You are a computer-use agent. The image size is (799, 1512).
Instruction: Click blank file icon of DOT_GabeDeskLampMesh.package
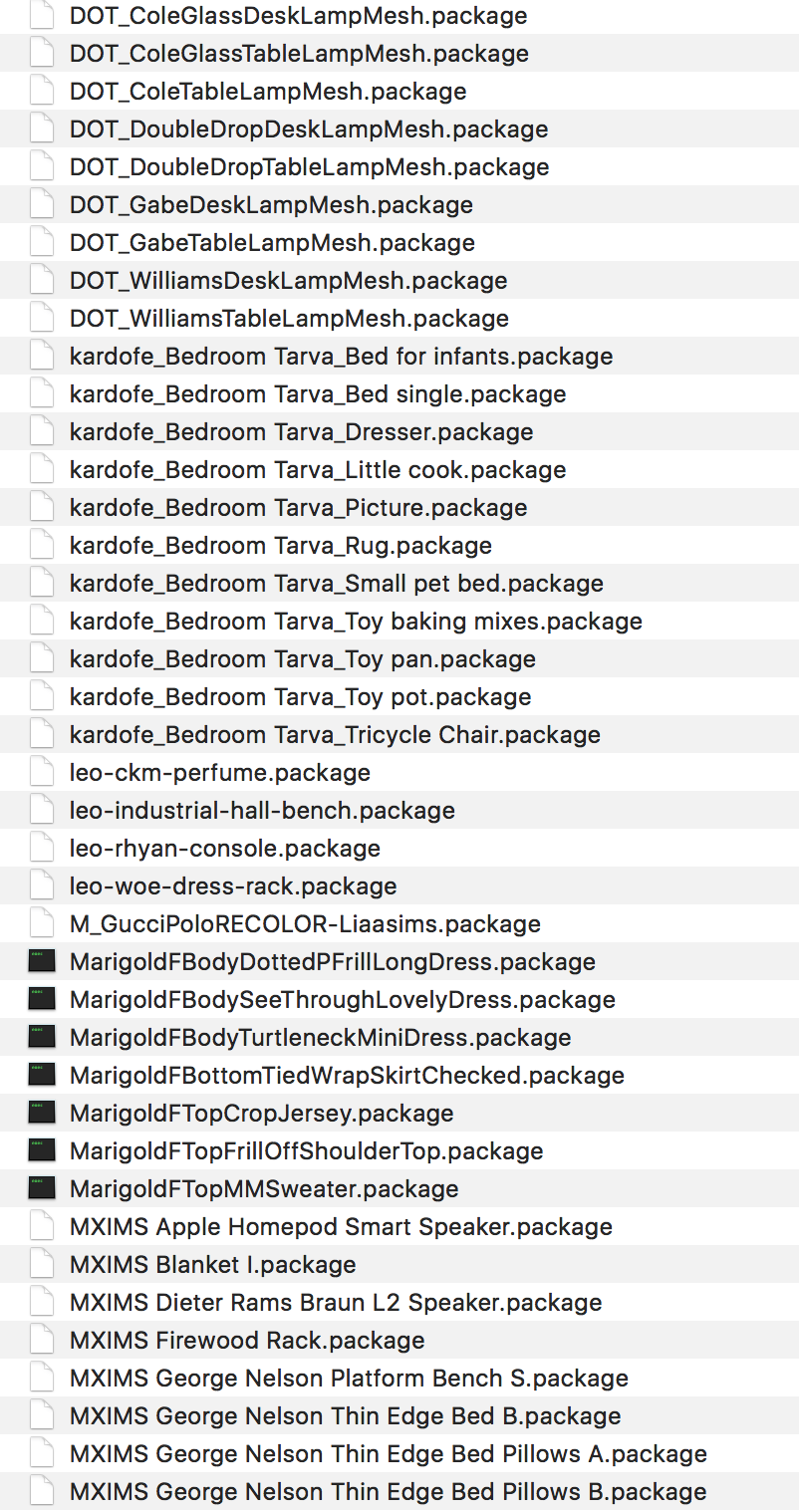tap(42, 204)
